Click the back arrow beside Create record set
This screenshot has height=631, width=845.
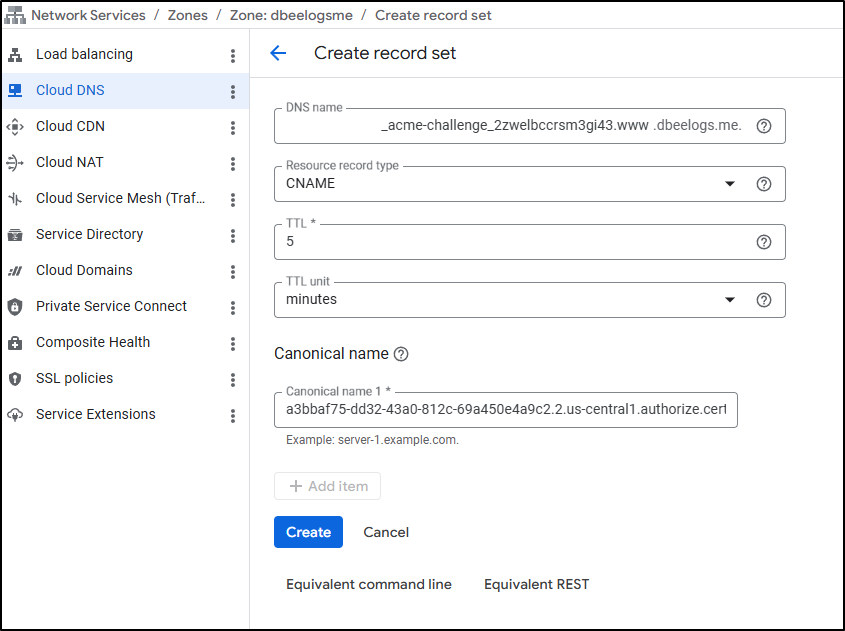click(278, 54)
